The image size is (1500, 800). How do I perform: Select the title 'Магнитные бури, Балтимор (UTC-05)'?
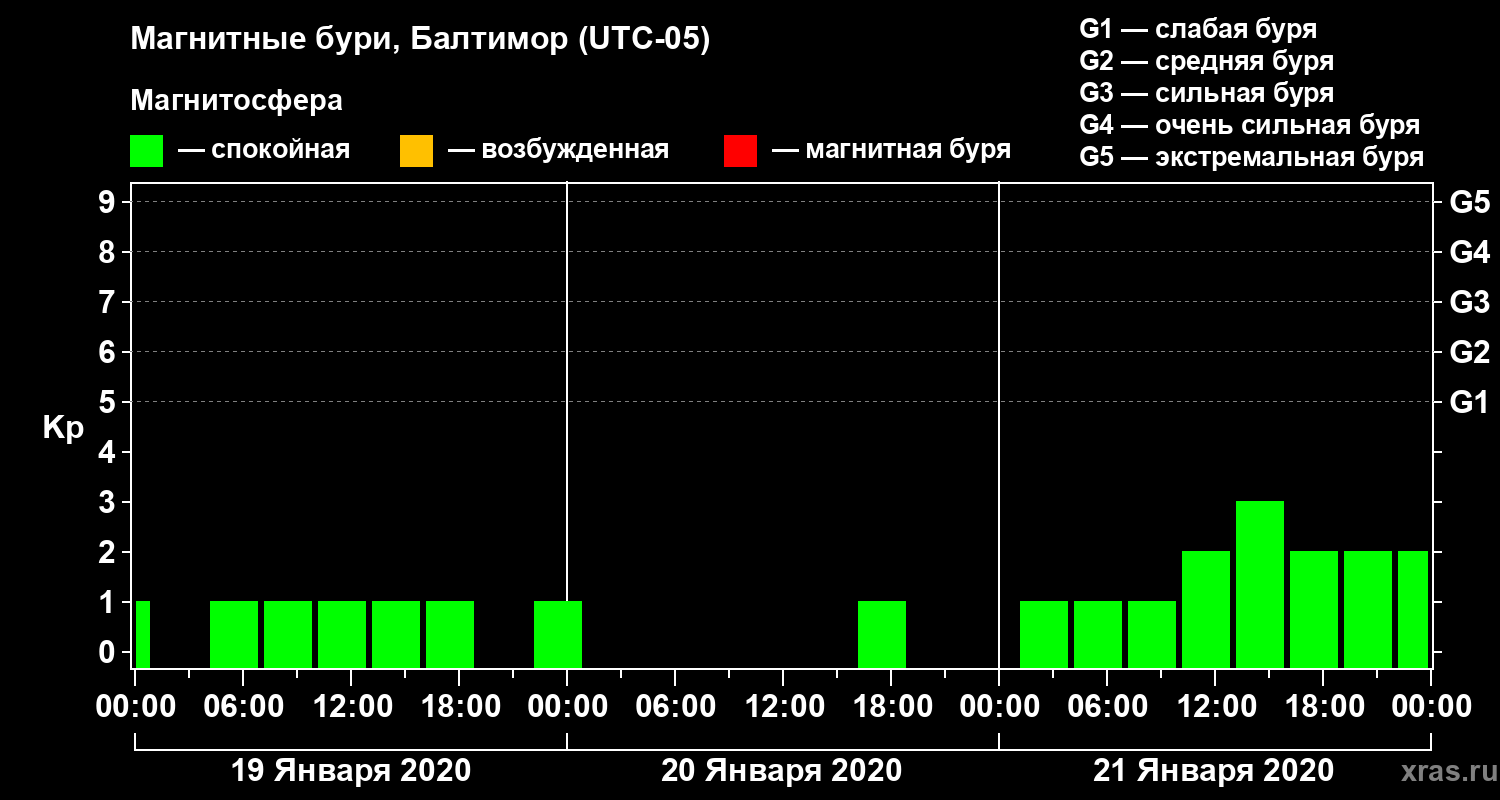coord(420,40)
